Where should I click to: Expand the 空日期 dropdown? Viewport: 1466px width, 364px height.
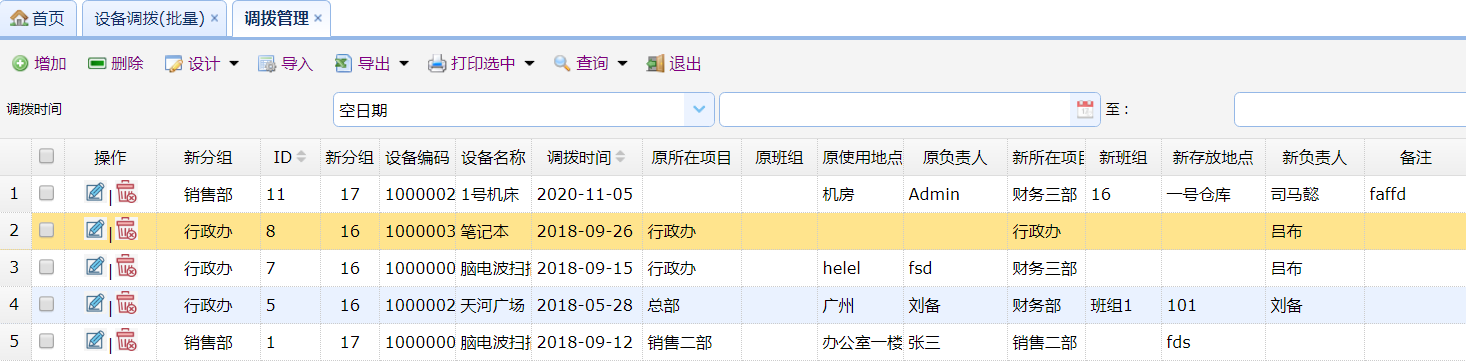[x=698, y=110]
